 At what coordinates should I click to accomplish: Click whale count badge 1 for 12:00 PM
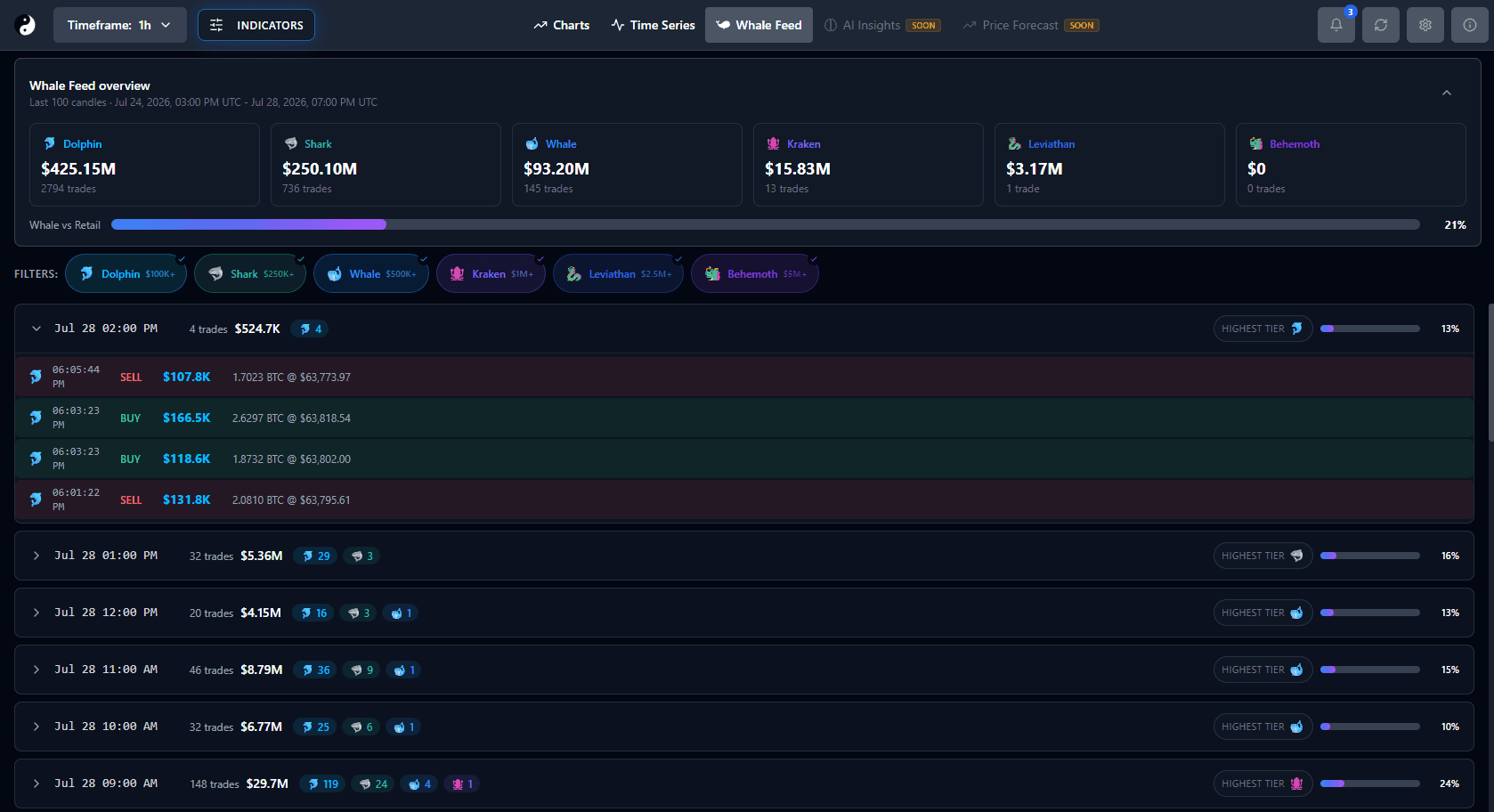(402, 613)
